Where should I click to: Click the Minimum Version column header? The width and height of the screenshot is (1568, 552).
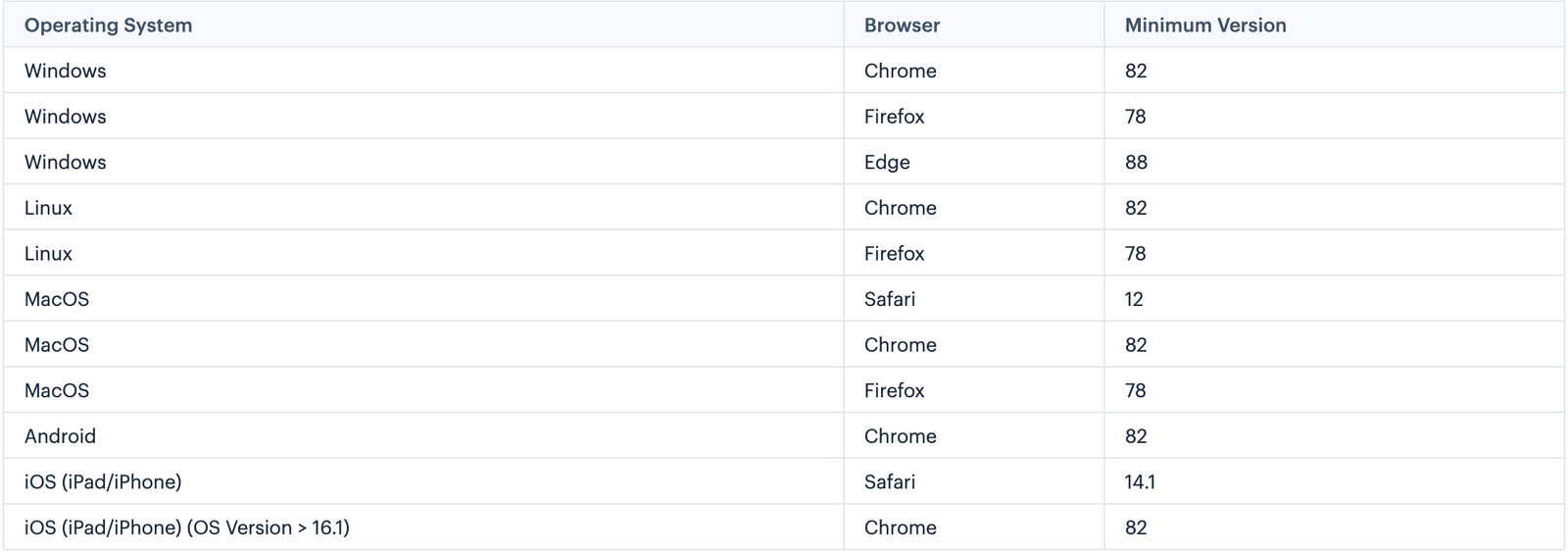1205,25
